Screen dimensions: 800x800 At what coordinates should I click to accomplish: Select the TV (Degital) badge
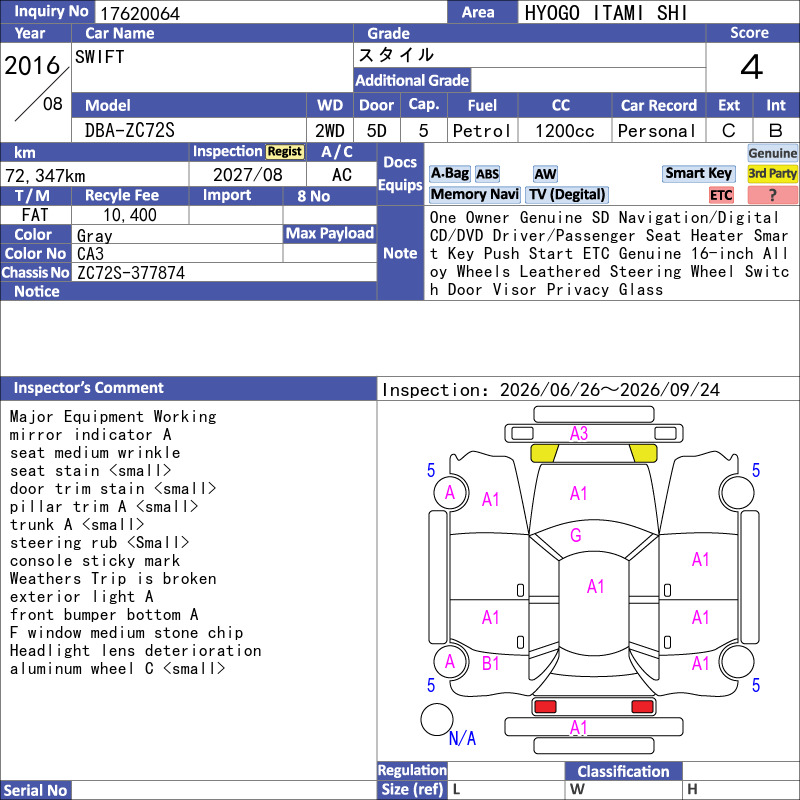point(567,194)
